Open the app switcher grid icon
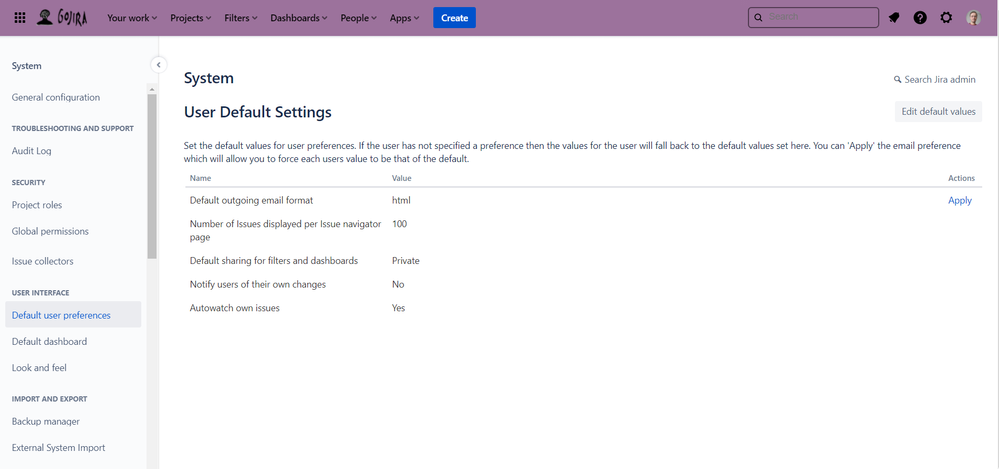 pos(20,18)
